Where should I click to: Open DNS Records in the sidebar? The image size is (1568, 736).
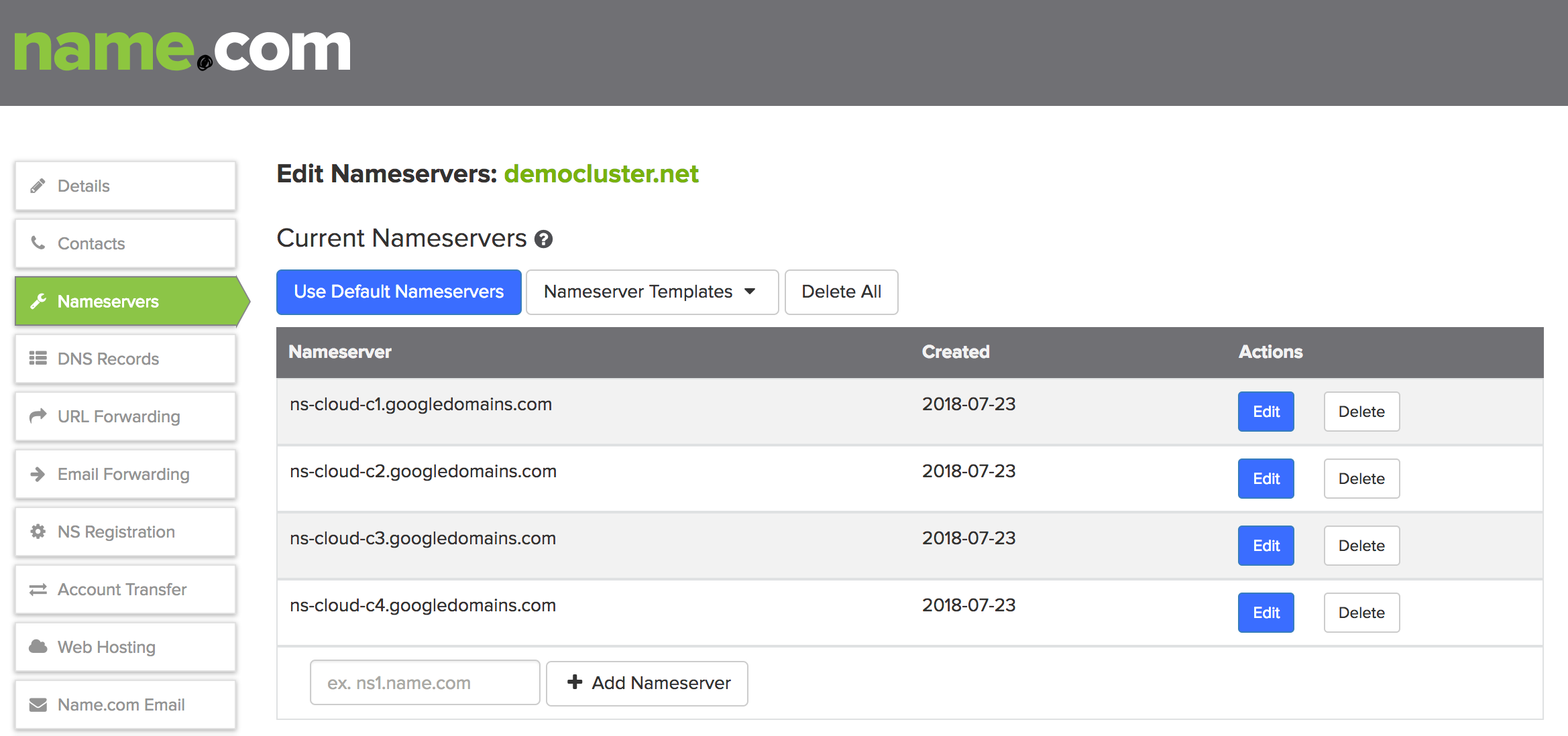pos(125,359)
